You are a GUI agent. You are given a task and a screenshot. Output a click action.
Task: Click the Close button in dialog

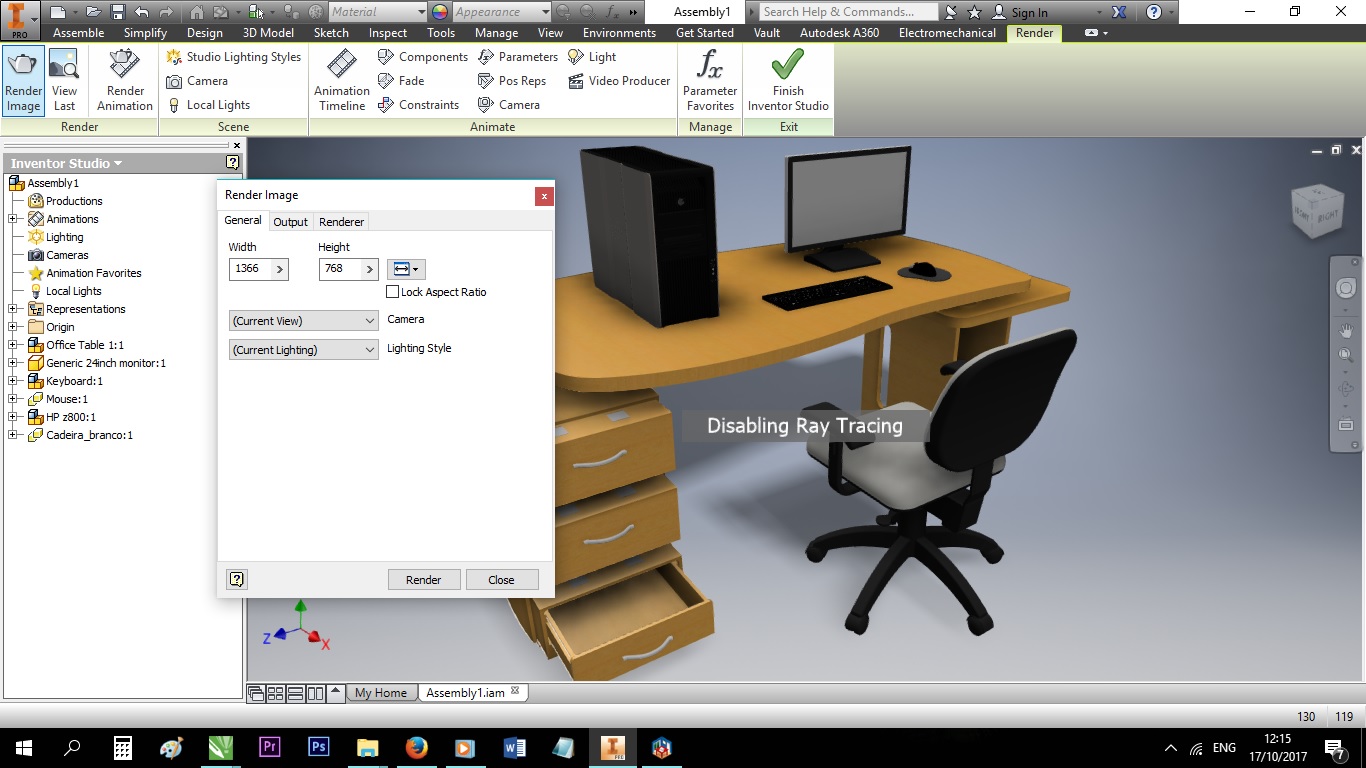click(502, 580)
